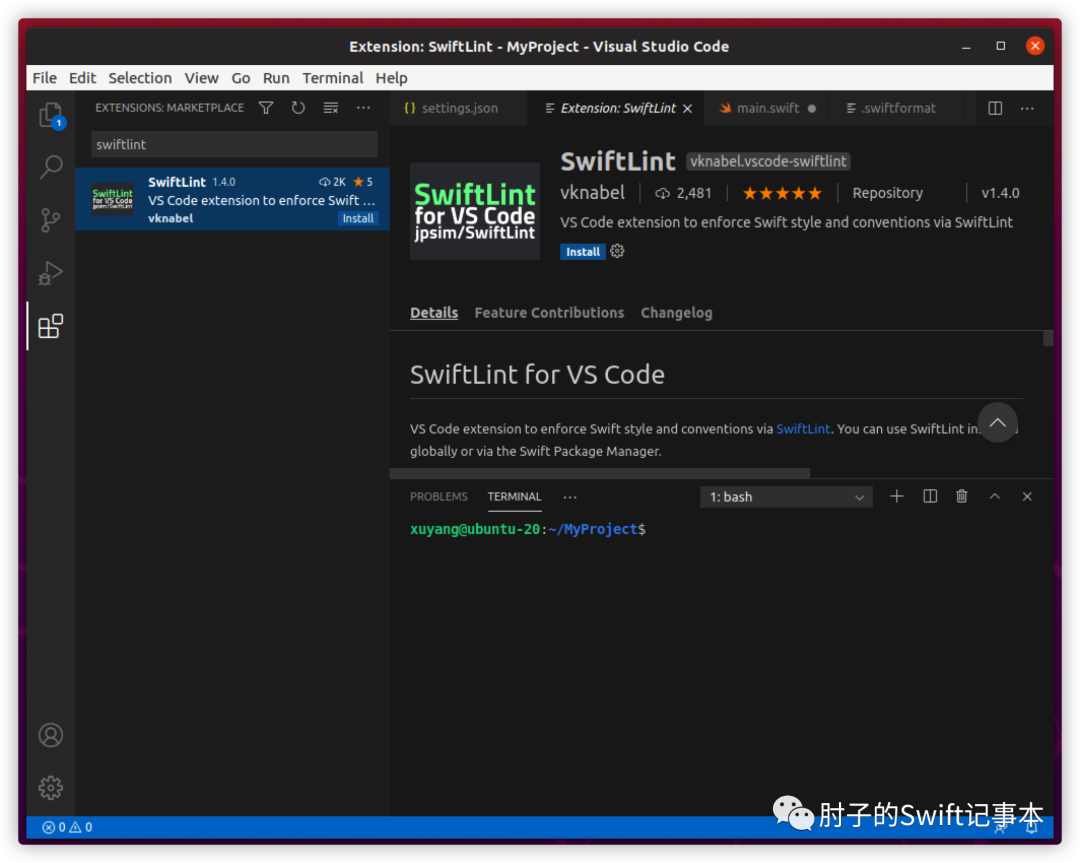
Task: Switch to .swiftformat editor tab
Action: 897,108
